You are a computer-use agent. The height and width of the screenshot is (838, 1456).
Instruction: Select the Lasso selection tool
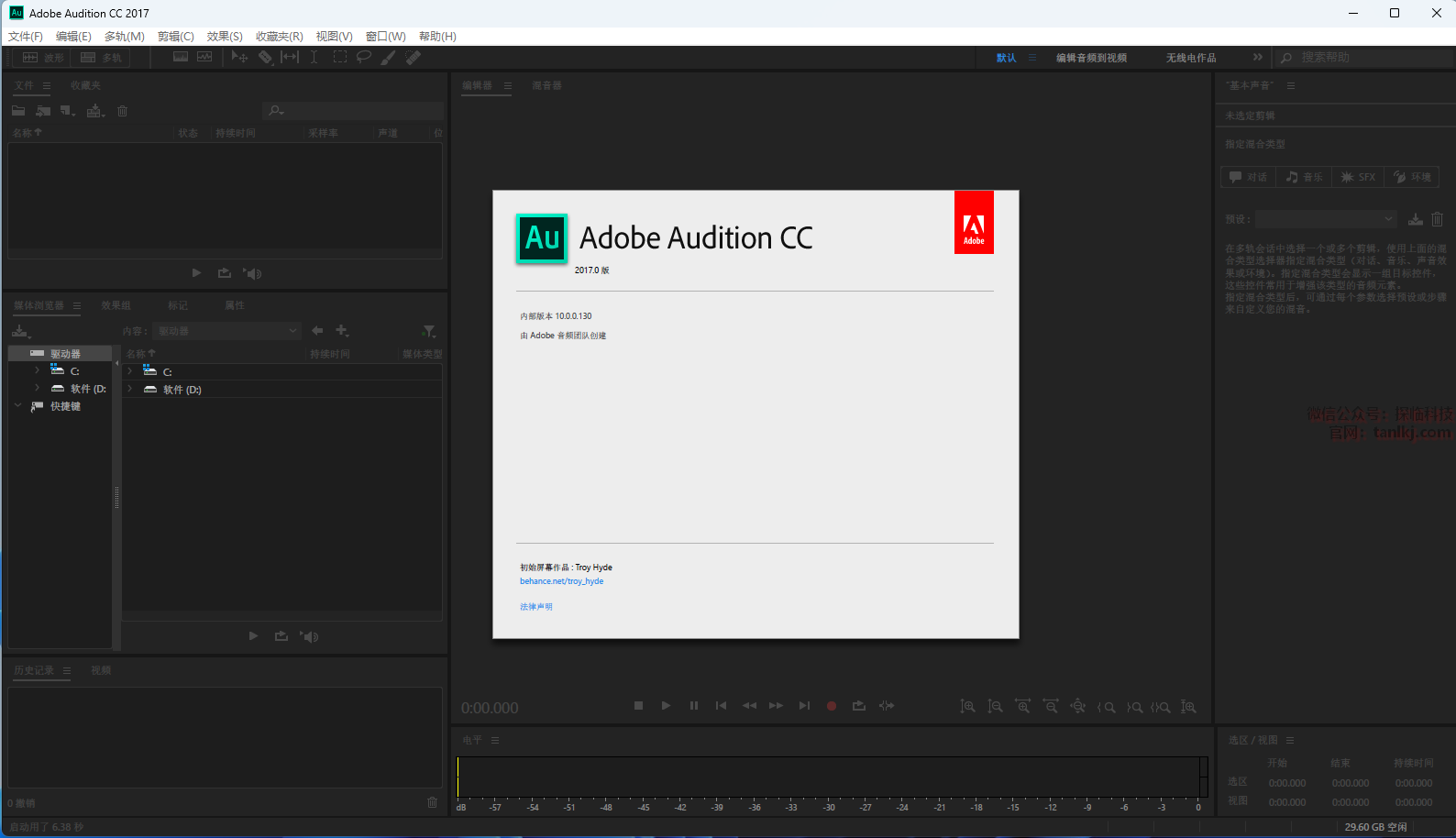coord(364,57)
